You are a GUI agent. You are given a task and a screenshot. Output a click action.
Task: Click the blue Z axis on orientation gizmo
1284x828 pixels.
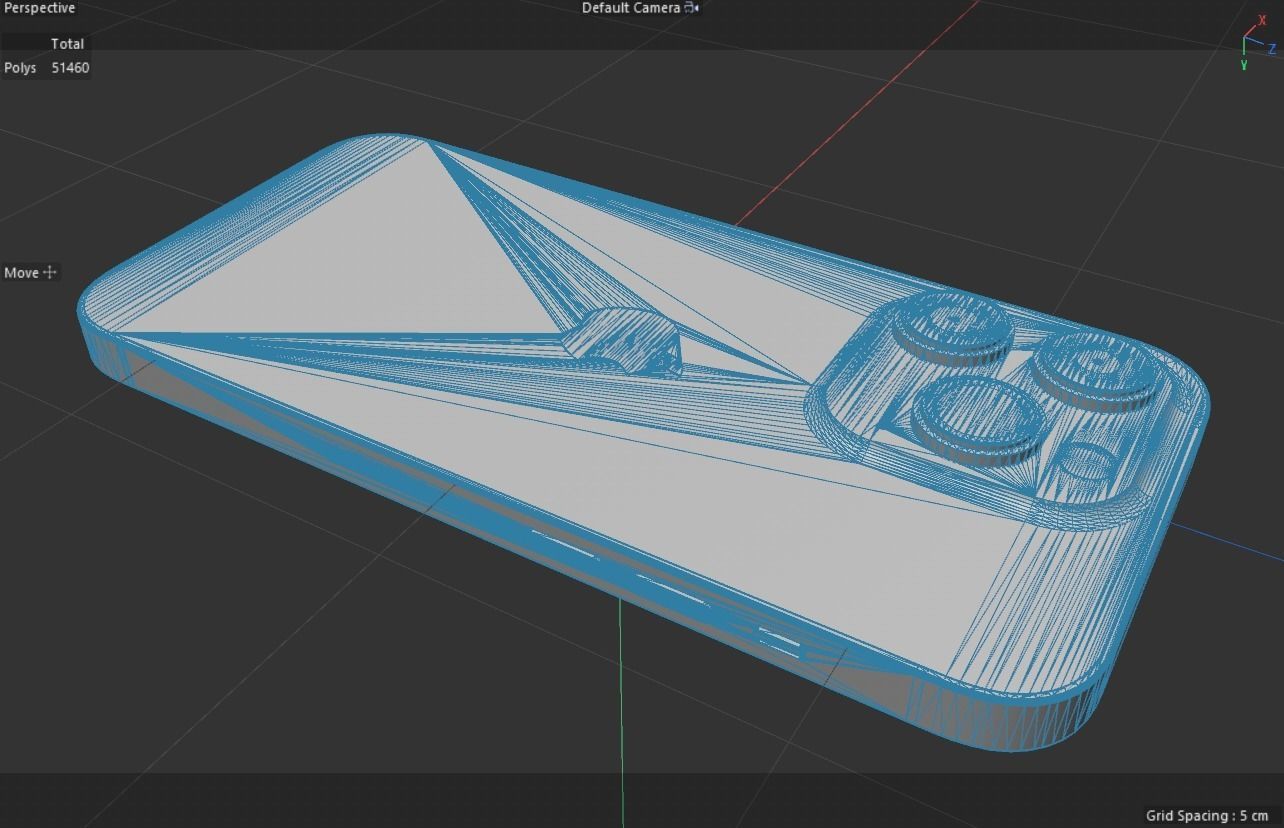click(1271, 49)
